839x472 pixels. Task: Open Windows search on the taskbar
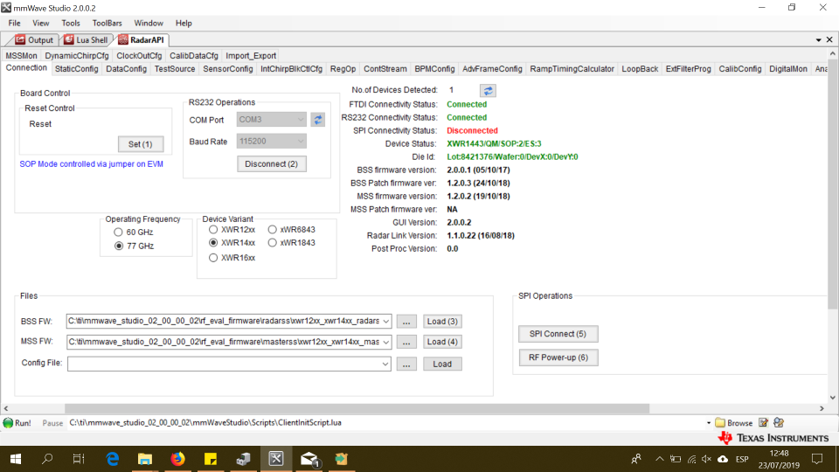[x=48, y=459]
